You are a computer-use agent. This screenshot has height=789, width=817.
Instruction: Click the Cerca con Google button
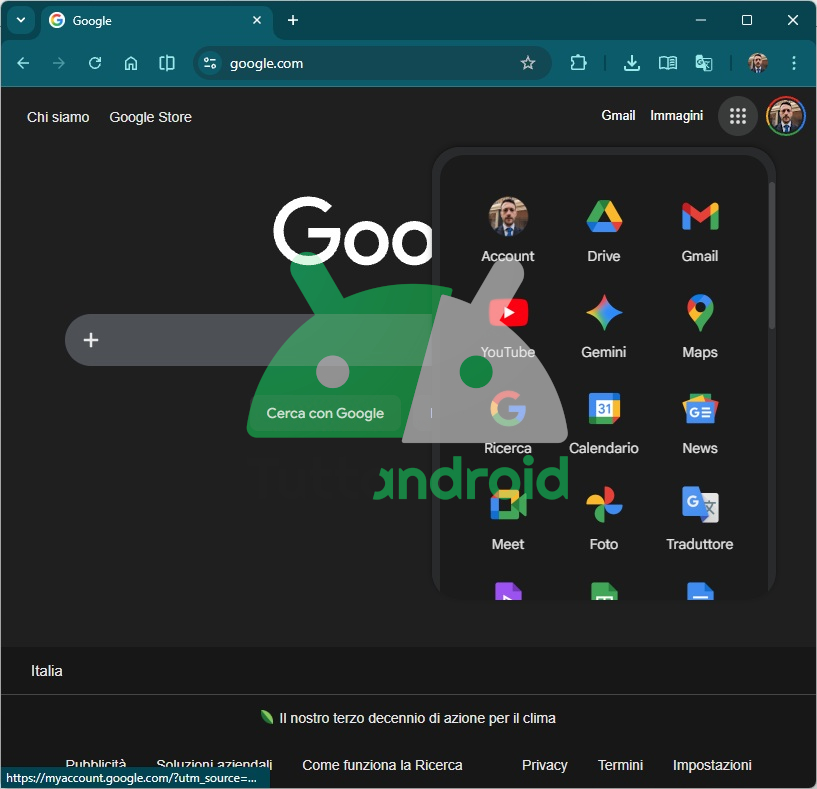click(x=325, y=413)
